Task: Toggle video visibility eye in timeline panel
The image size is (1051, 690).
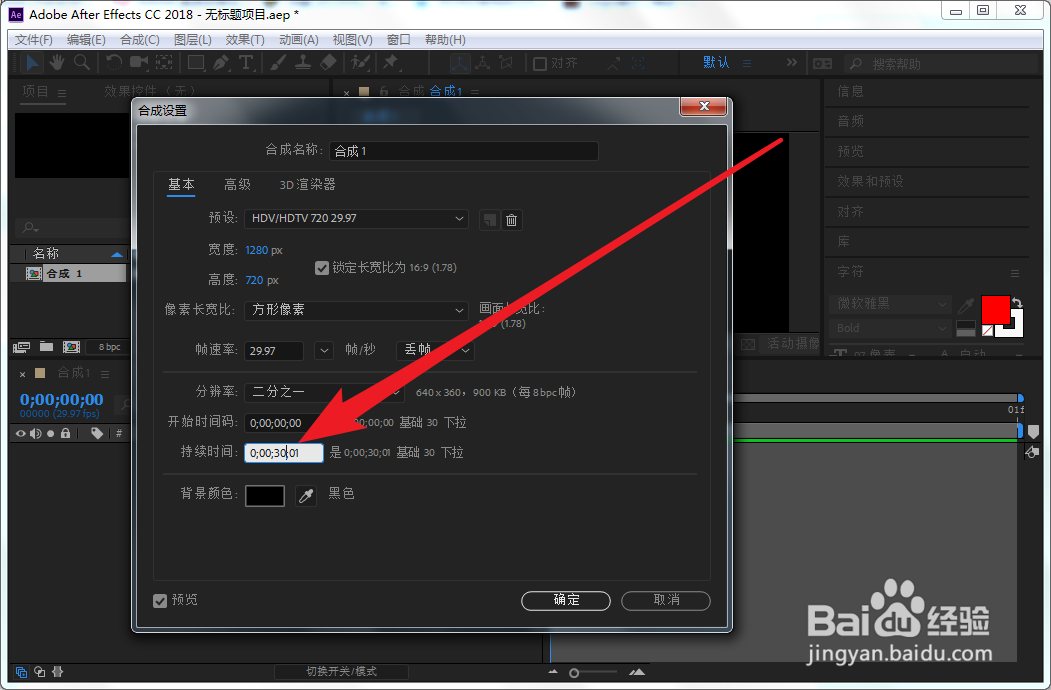Action: pos(20,433)
